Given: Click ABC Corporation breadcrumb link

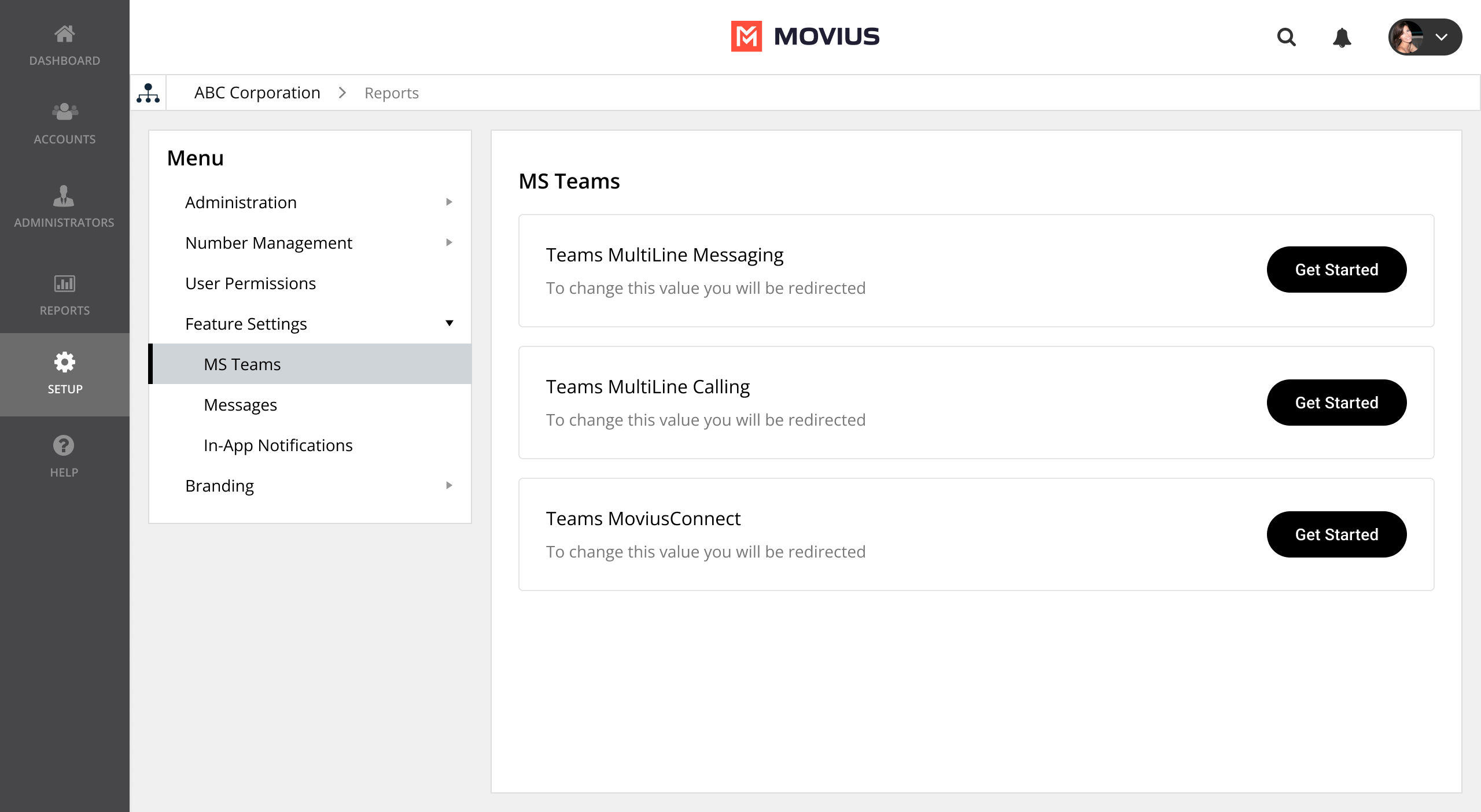Looking at the screenshot, I should 257,93.
